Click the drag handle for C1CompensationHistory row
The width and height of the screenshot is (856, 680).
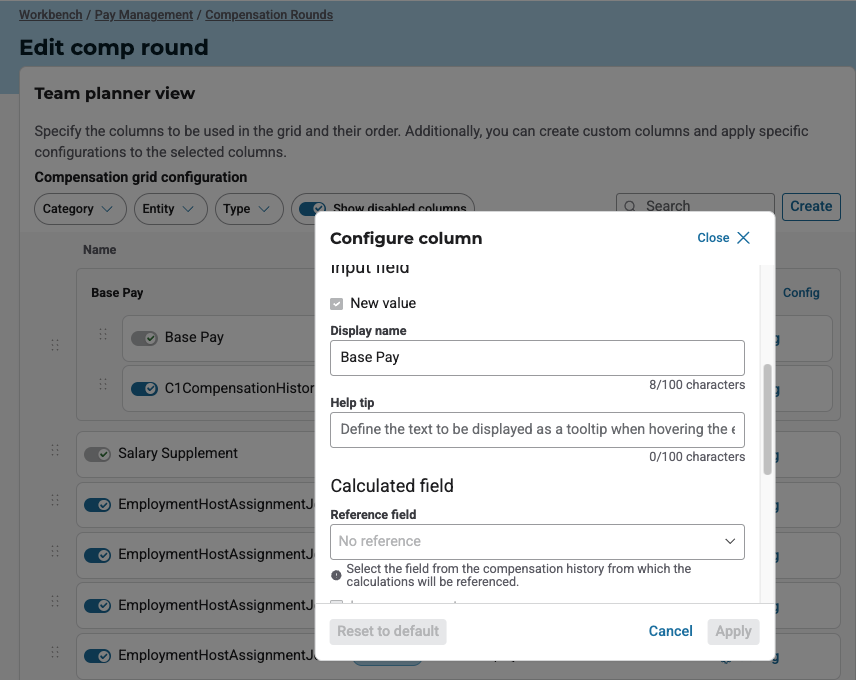(x=103, y=386)
